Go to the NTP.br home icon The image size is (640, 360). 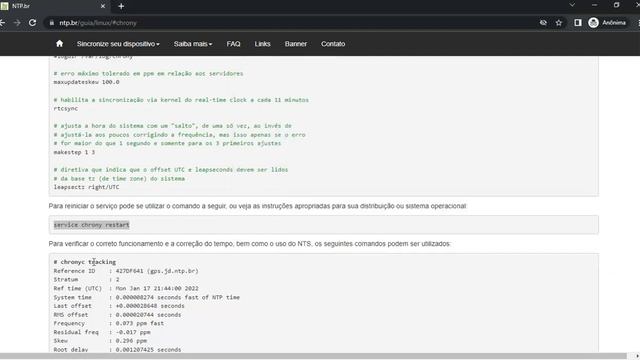click(x=60, y=44)
